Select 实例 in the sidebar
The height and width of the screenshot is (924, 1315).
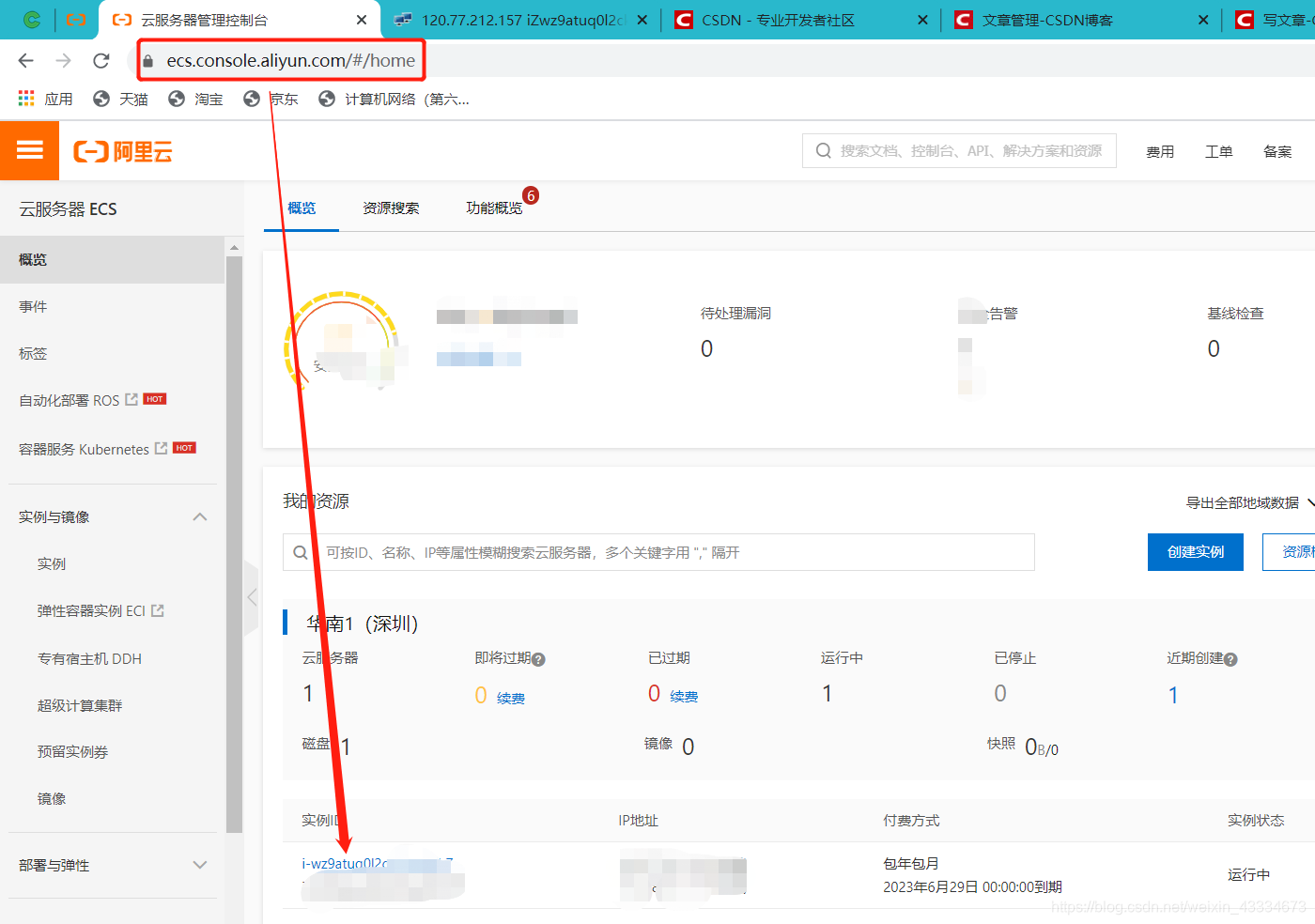pos(52,563)
